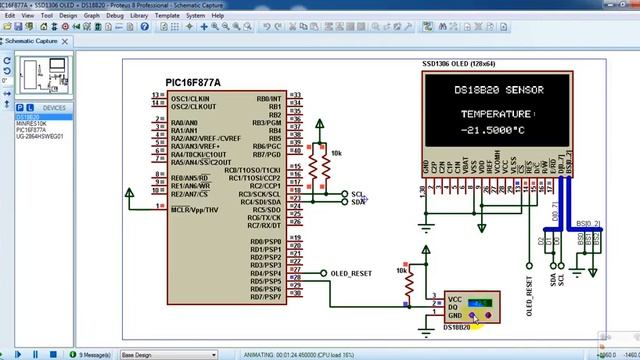Viewport: 640px width, 360px height.
Task: Mirror vertically with Y-flip arrow icon
Action: pos(7,104)
